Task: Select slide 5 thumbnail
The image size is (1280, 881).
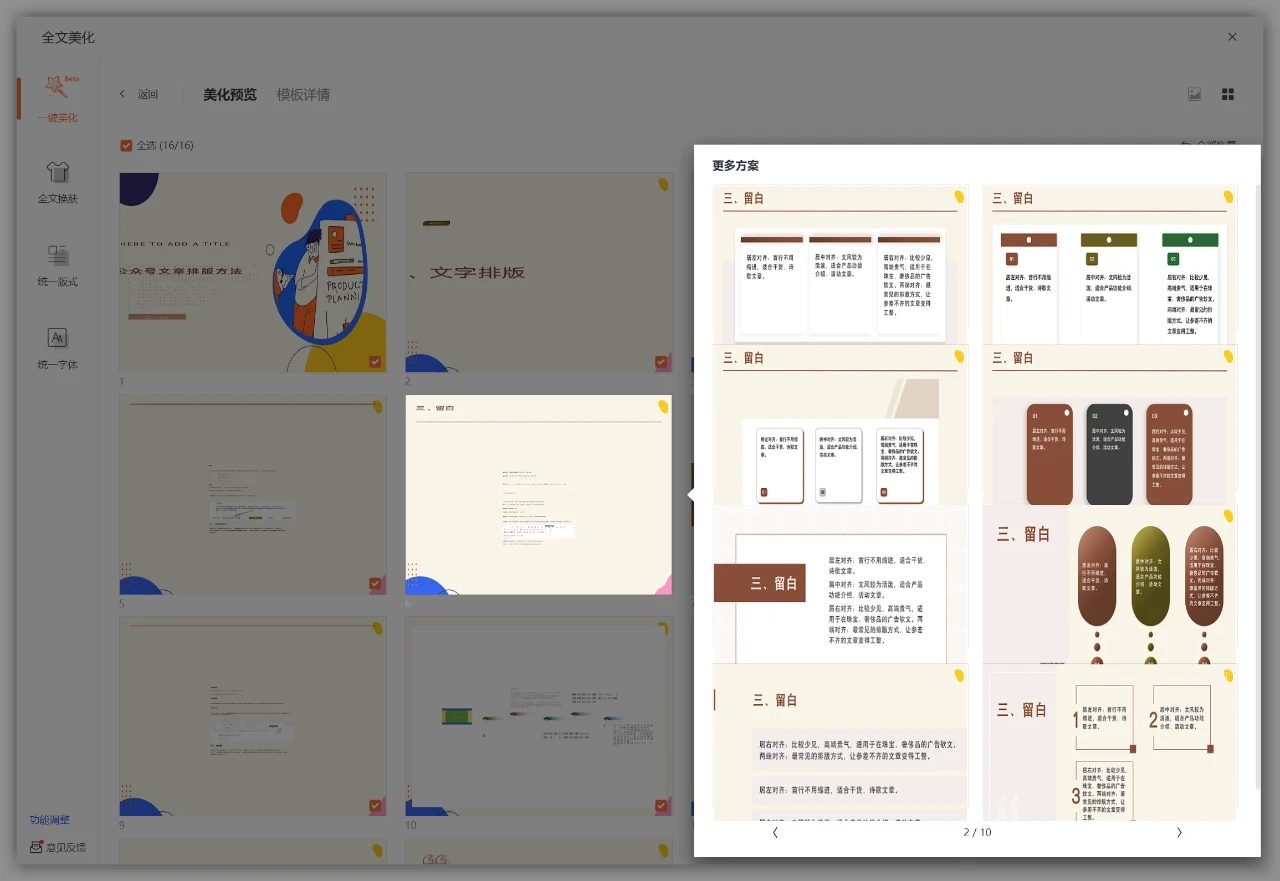Action: coord(253,495)
